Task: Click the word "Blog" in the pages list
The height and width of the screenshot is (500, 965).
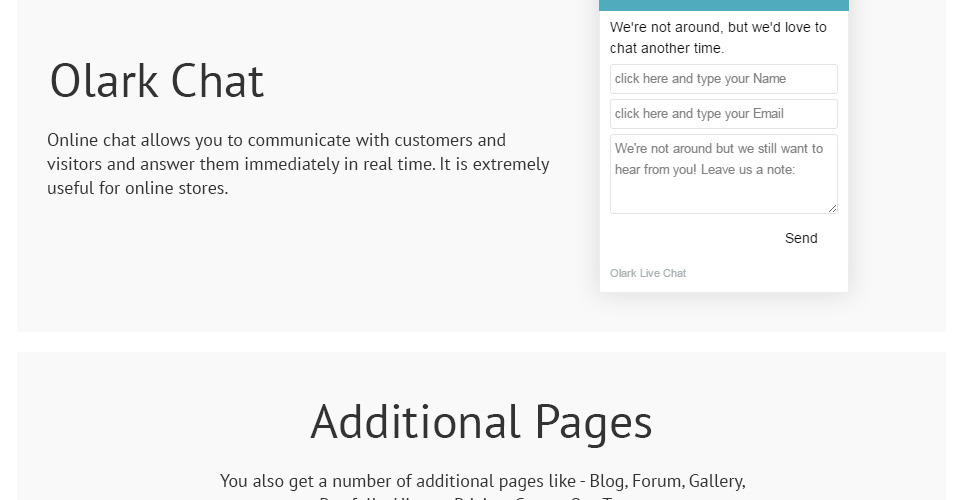Action: (x=607, y=482)
